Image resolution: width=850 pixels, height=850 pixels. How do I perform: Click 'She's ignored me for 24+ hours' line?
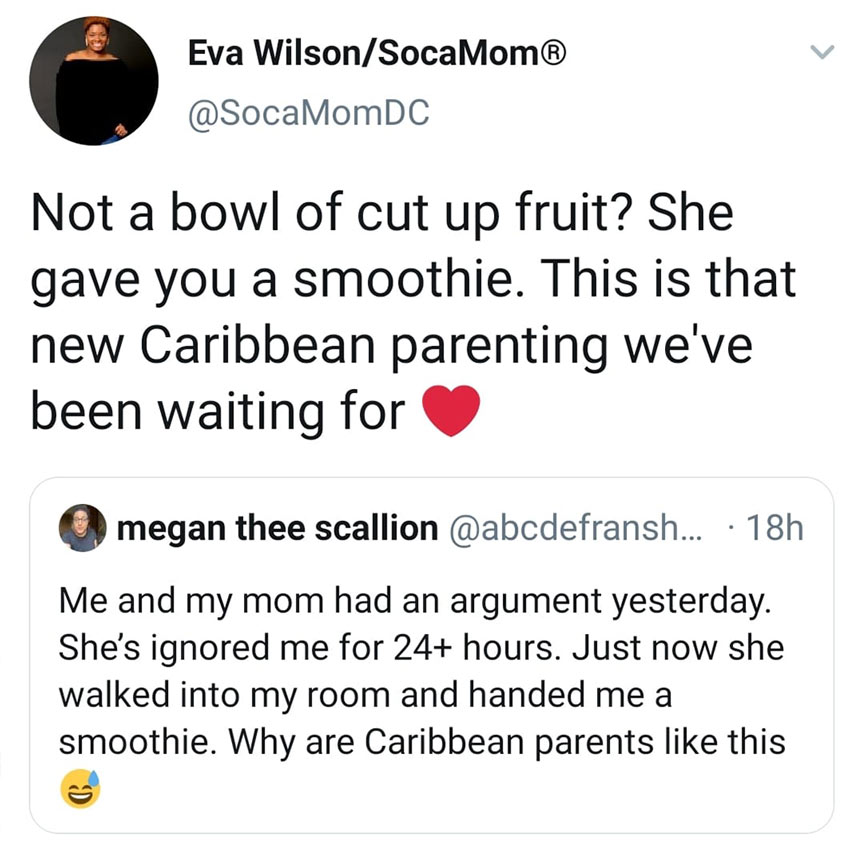(310, 648)
